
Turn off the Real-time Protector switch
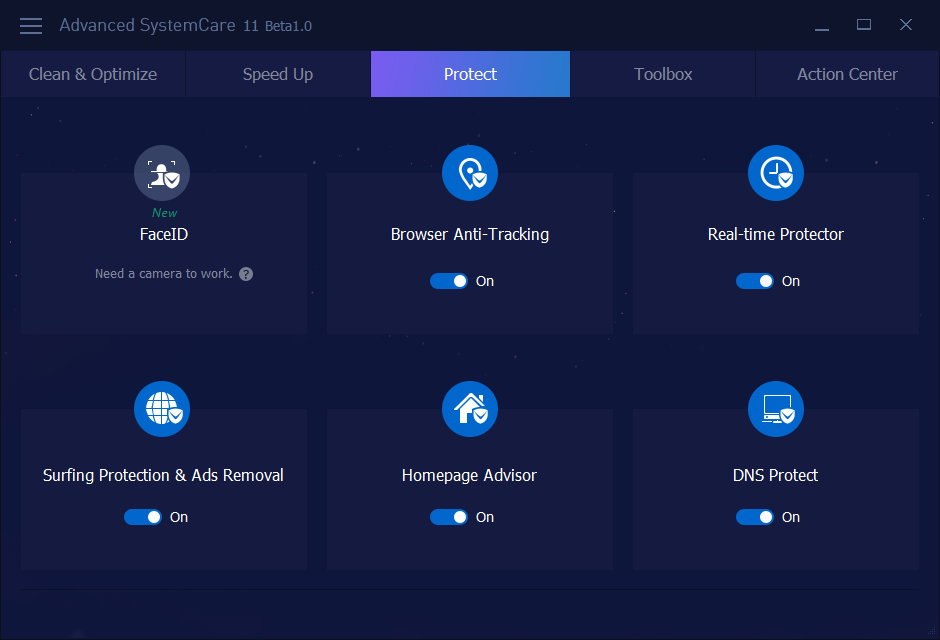tap(755, 281)
